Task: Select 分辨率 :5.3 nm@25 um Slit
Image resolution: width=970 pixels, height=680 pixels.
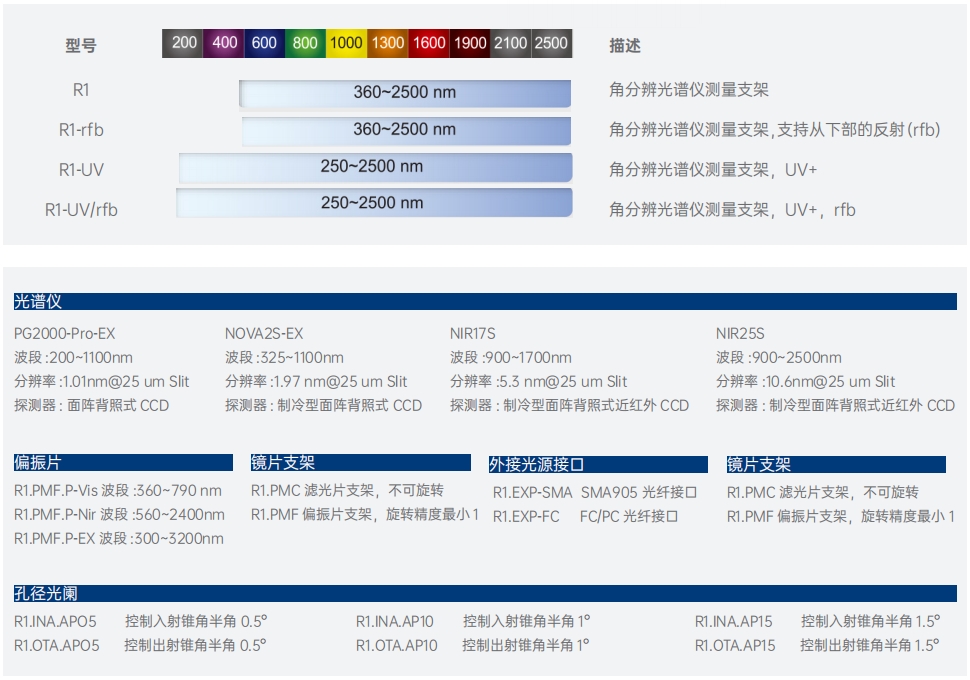Action: 538,381
